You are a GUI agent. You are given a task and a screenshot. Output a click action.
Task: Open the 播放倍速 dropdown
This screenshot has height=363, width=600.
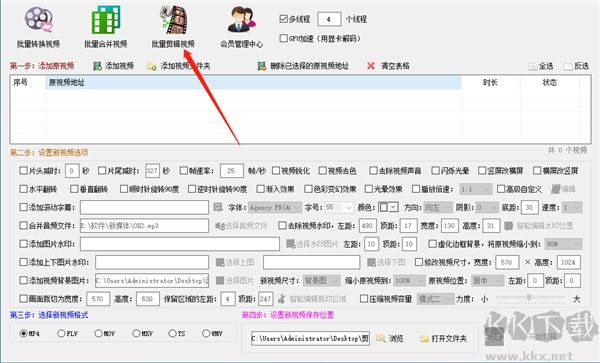(476, 189)
